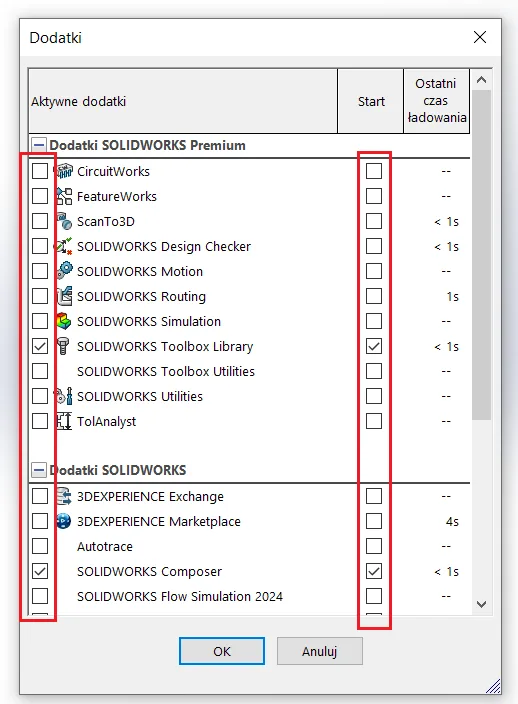The width and height of the screenshot is (518, 704).
Task: Click the Start column header
Action: [371, 101]
